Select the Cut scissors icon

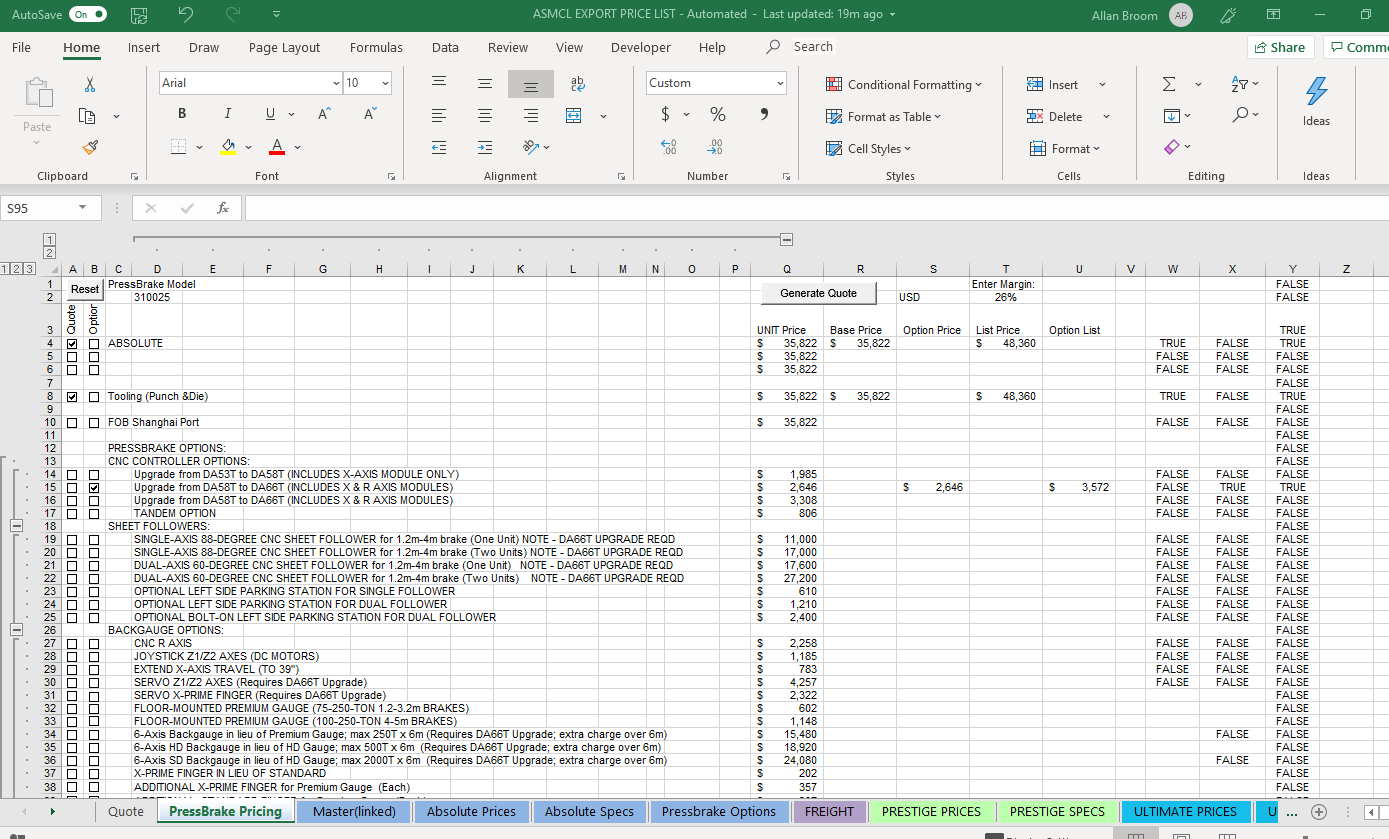(x=91, y=85)
